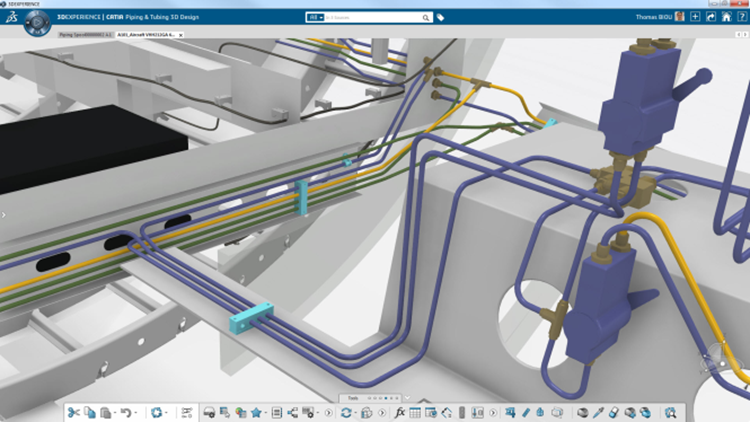
Task: Expand the All filter dropdown in search
Action: click(316, 17)
